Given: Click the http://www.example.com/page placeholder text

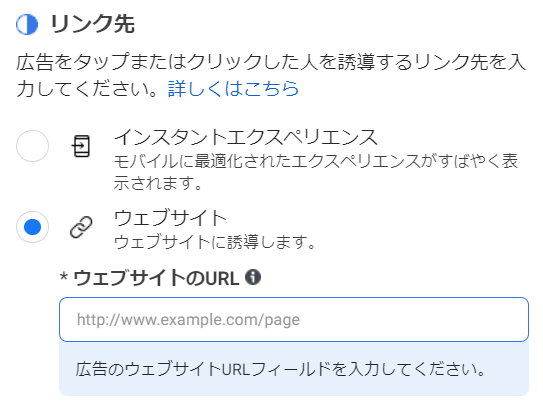Looking at the screenshot, I should tap(188, 320).
